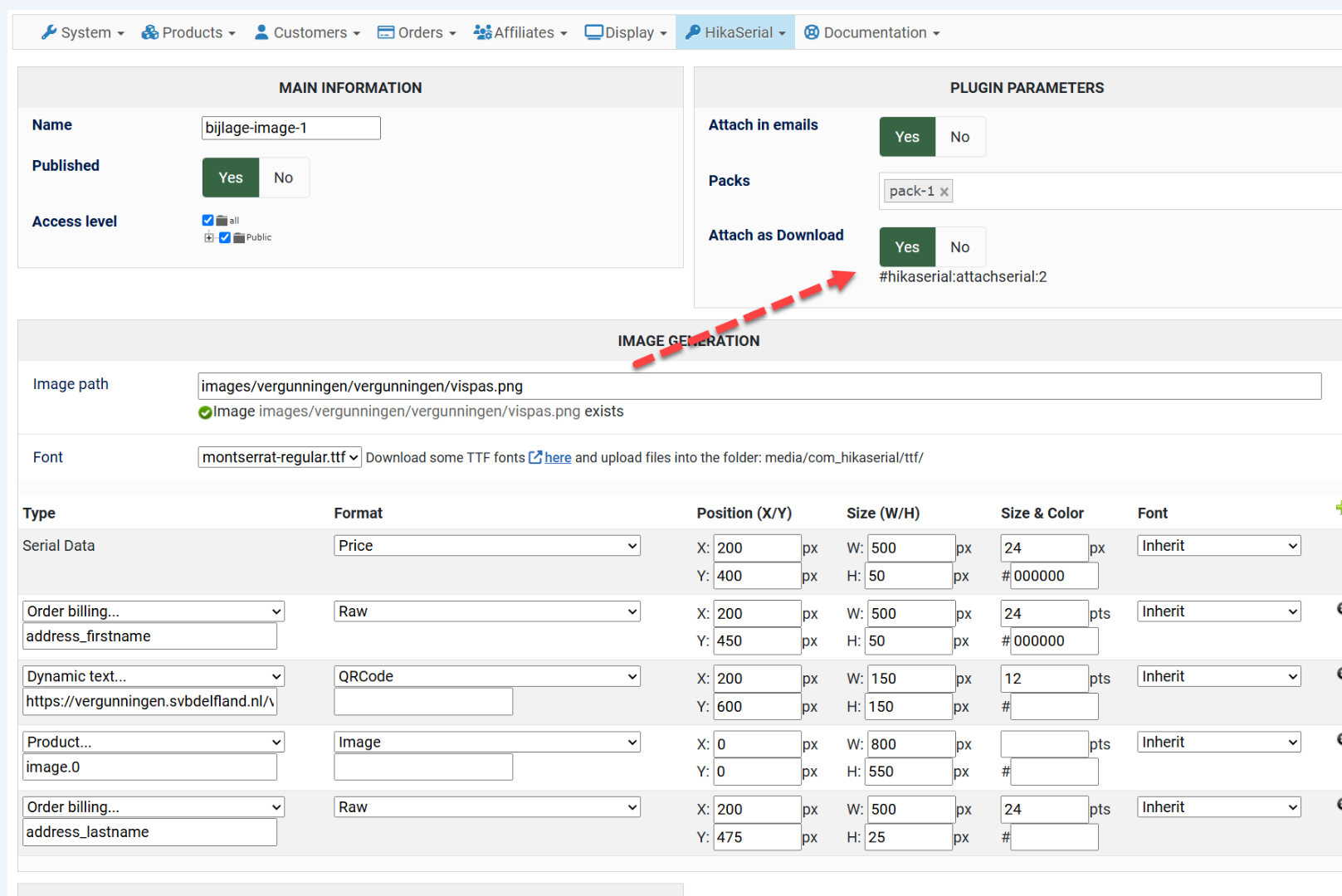The height and width of the screenshot is (896, 1342).
Task: Click the 'here' TTF fonts link
Action: coord(557,458)
